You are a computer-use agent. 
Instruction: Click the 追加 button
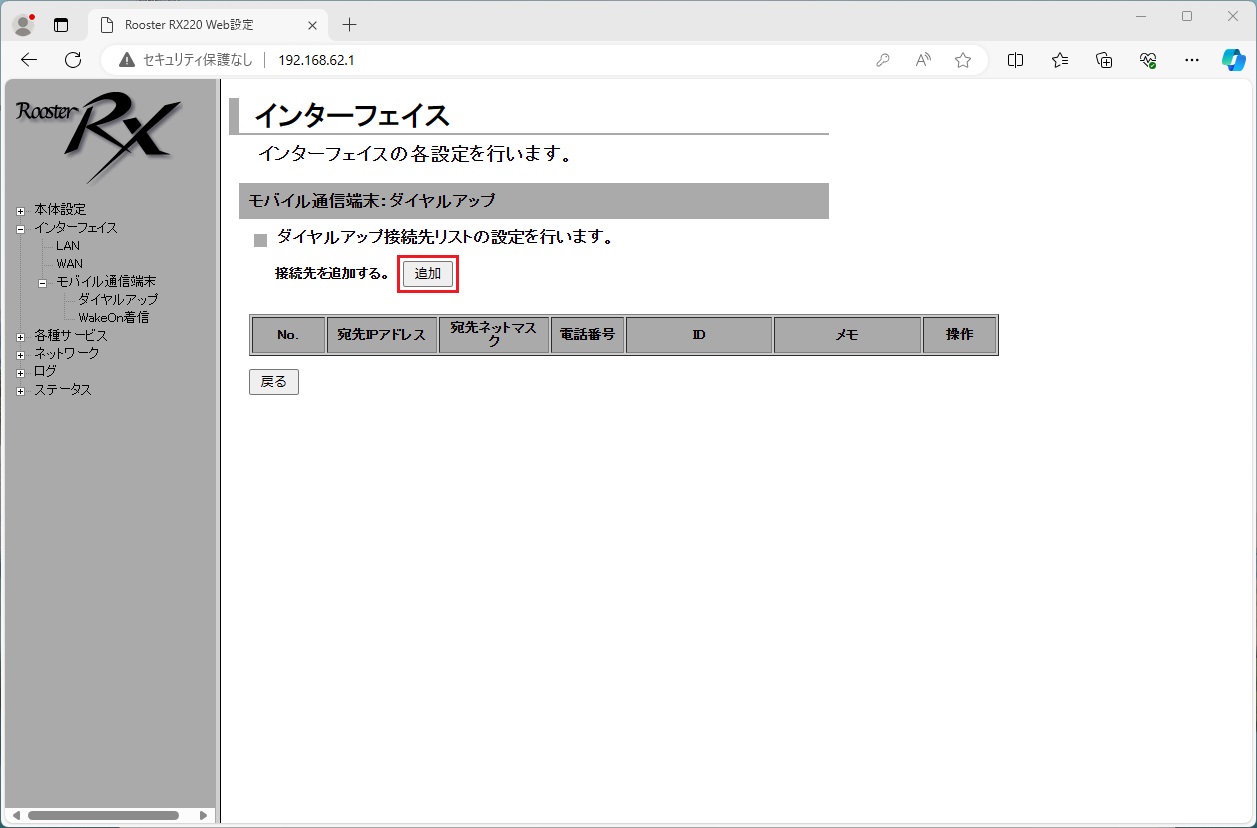pos(428,274)
